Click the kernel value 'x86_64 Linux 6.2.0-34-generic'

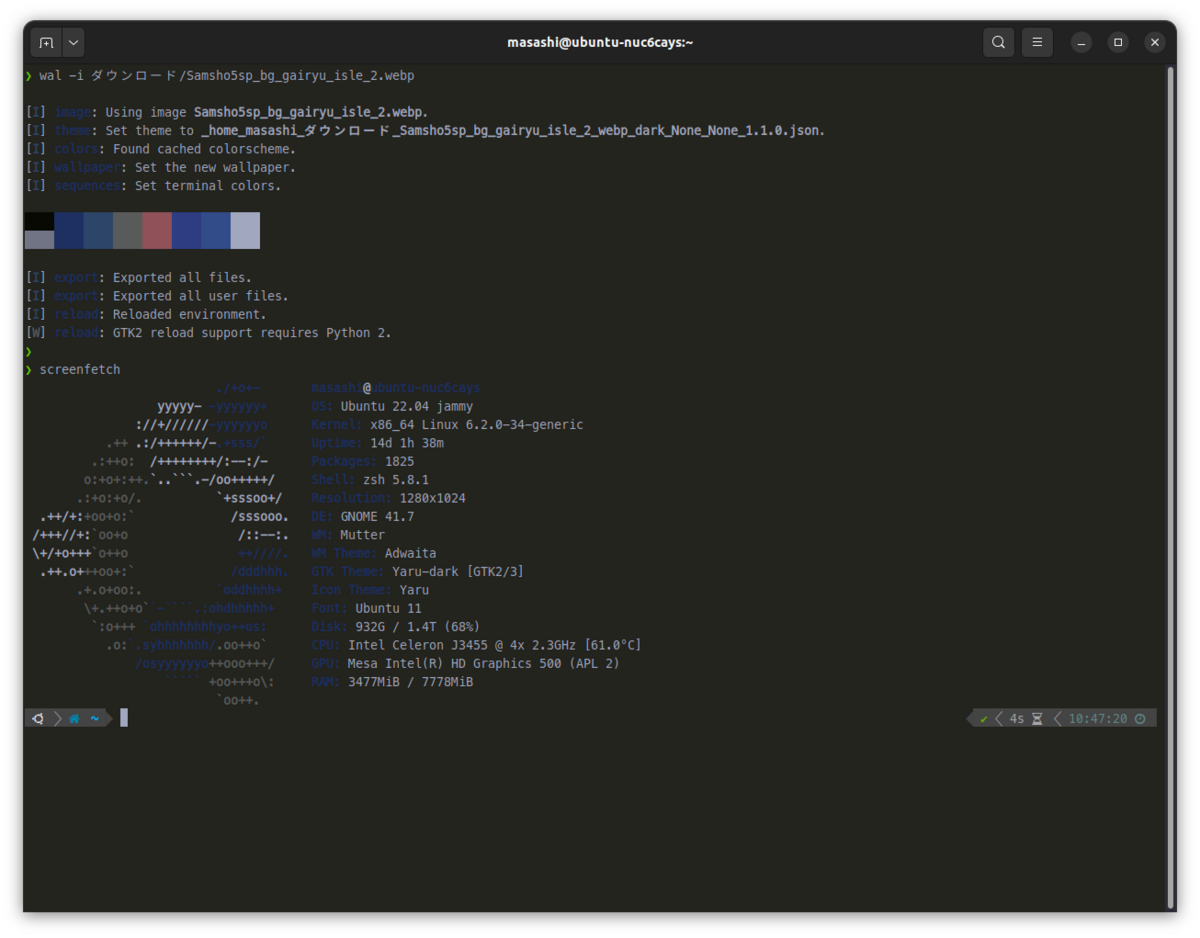click(477, 425)
